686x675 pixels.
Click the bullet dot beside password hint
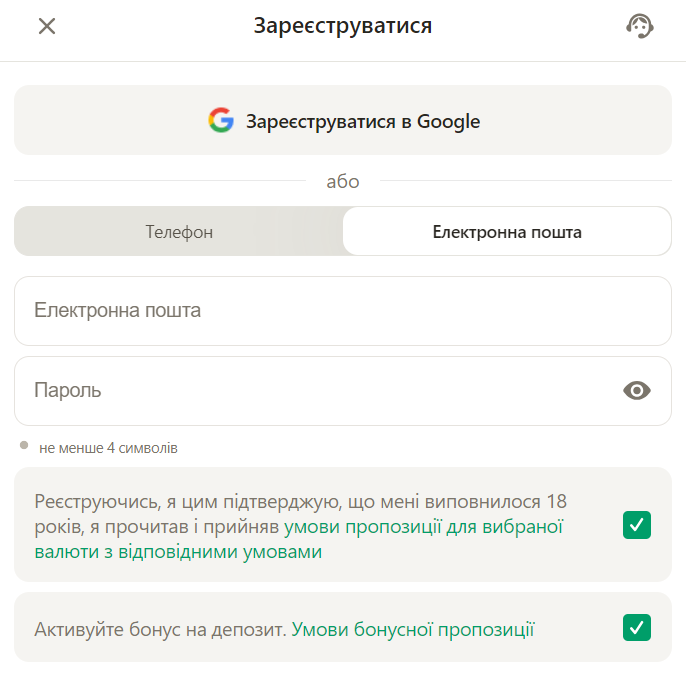click(x=24, y=445)
